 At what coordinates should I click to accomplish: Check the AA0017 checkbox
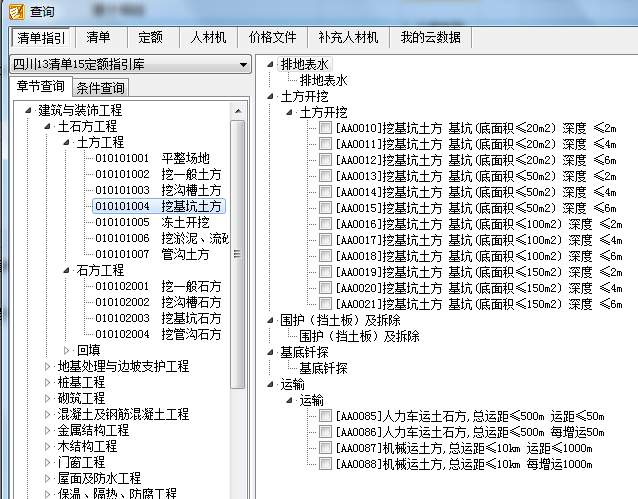[x=325, y=240]
